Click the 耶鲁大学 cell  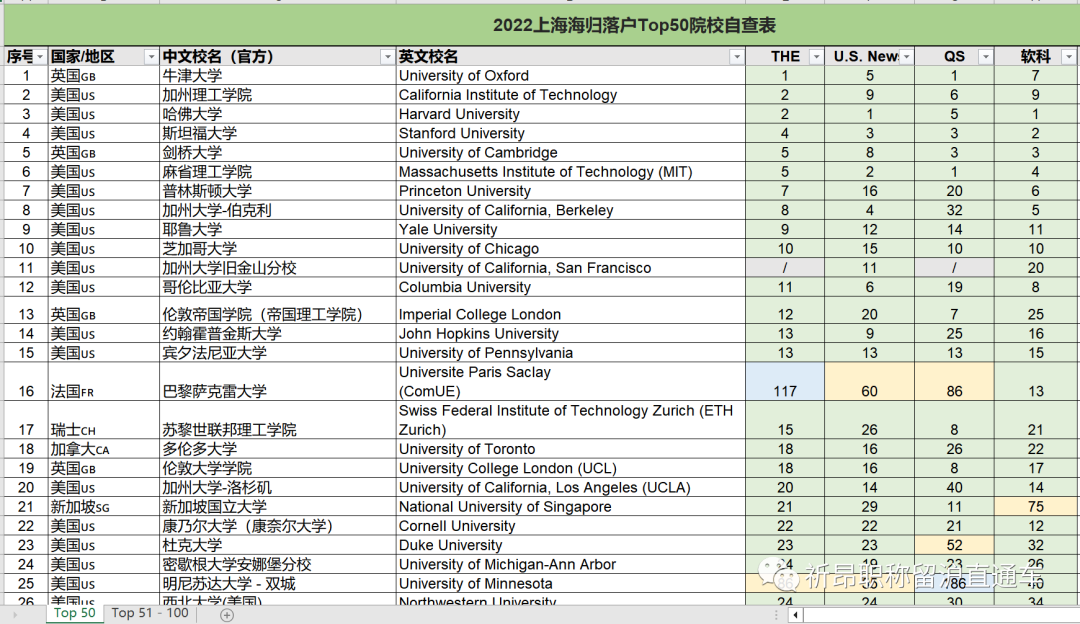tap(278, 230)
